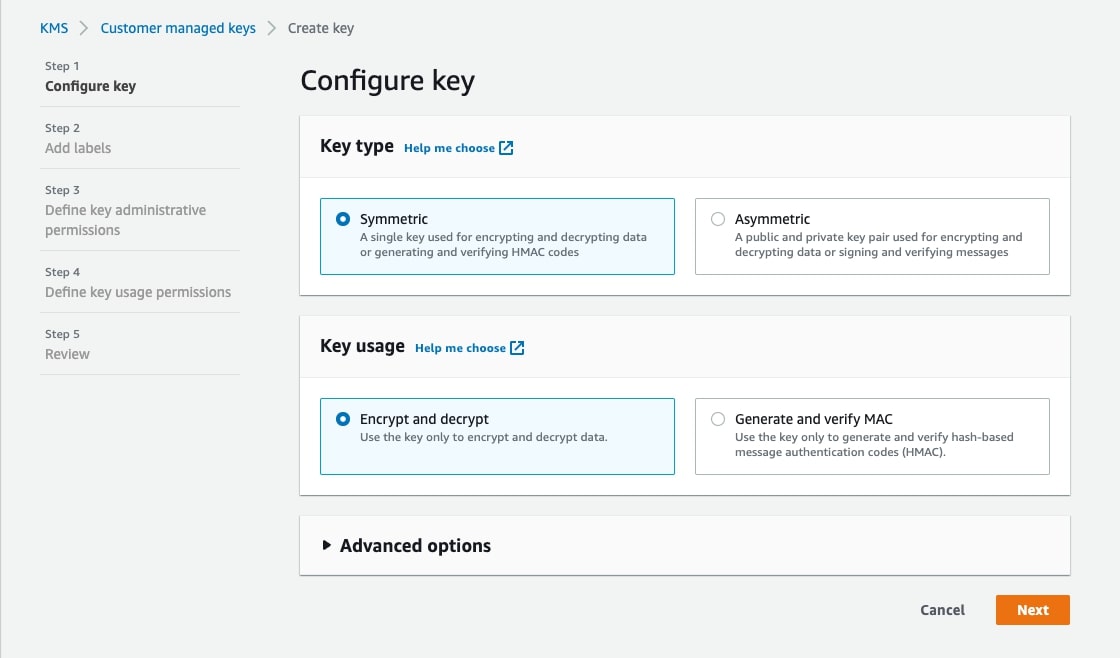Image resolution: width=1120 pixels, height=658 pixels.
Task: Click external link icon beside Key type help
Action: click(x=506, y=148)
